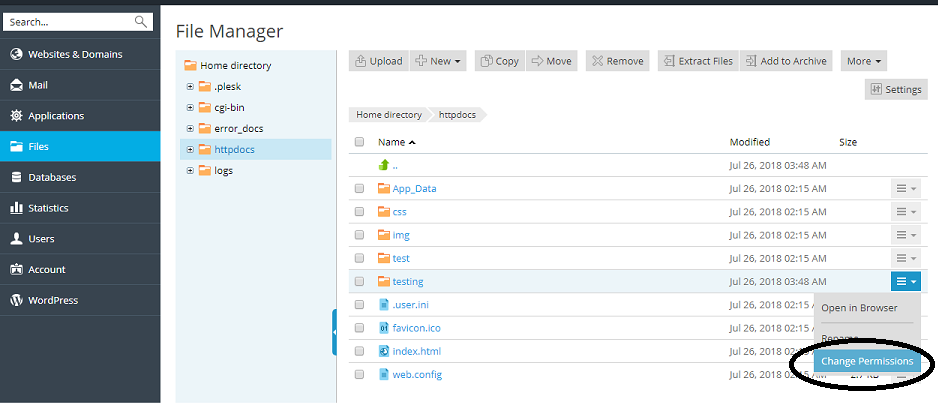Click the Databases icon in sidebar
The image size is (938, 420).
[x=16, y=177]
